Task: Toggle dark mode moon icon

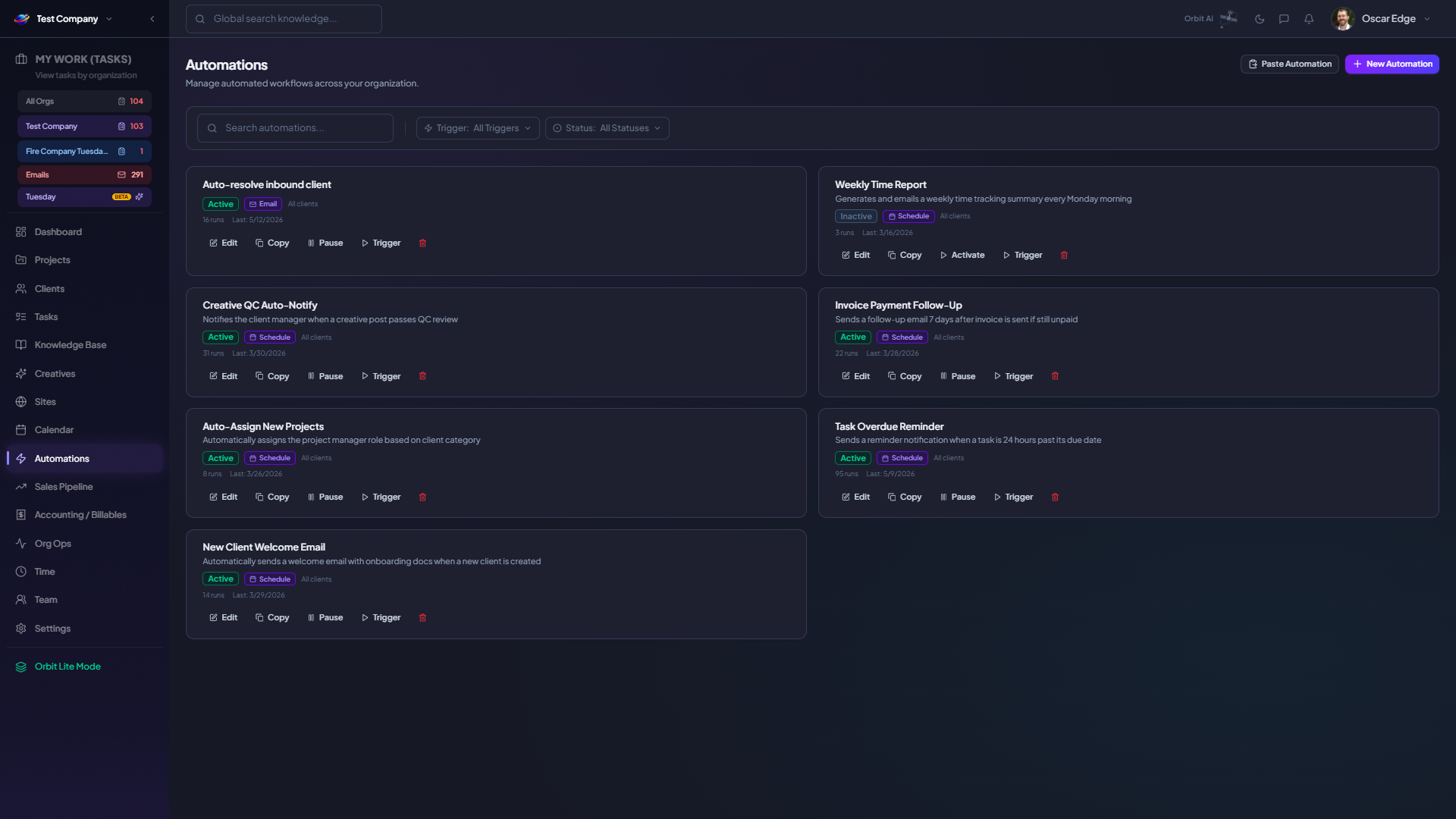Action: click(1260, 19)
